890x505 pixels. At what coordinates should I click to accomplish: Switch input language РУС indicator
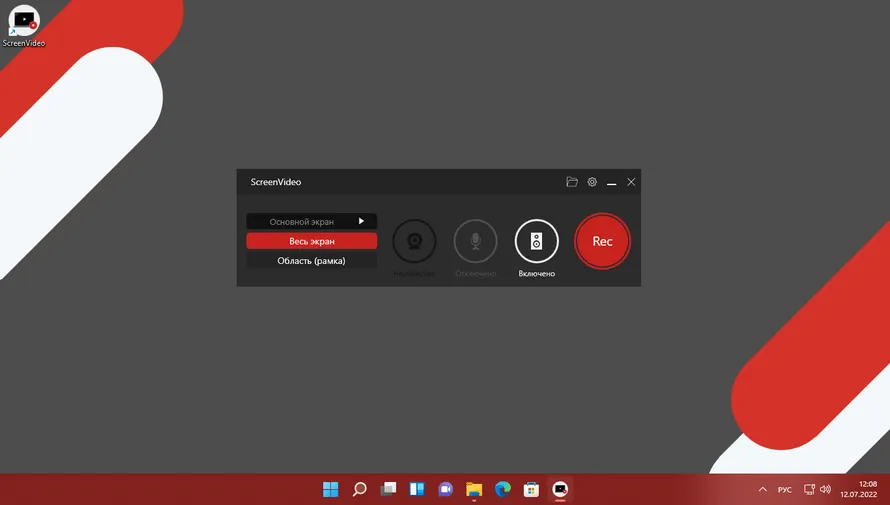pyautogui.click(x=785, y=490)
